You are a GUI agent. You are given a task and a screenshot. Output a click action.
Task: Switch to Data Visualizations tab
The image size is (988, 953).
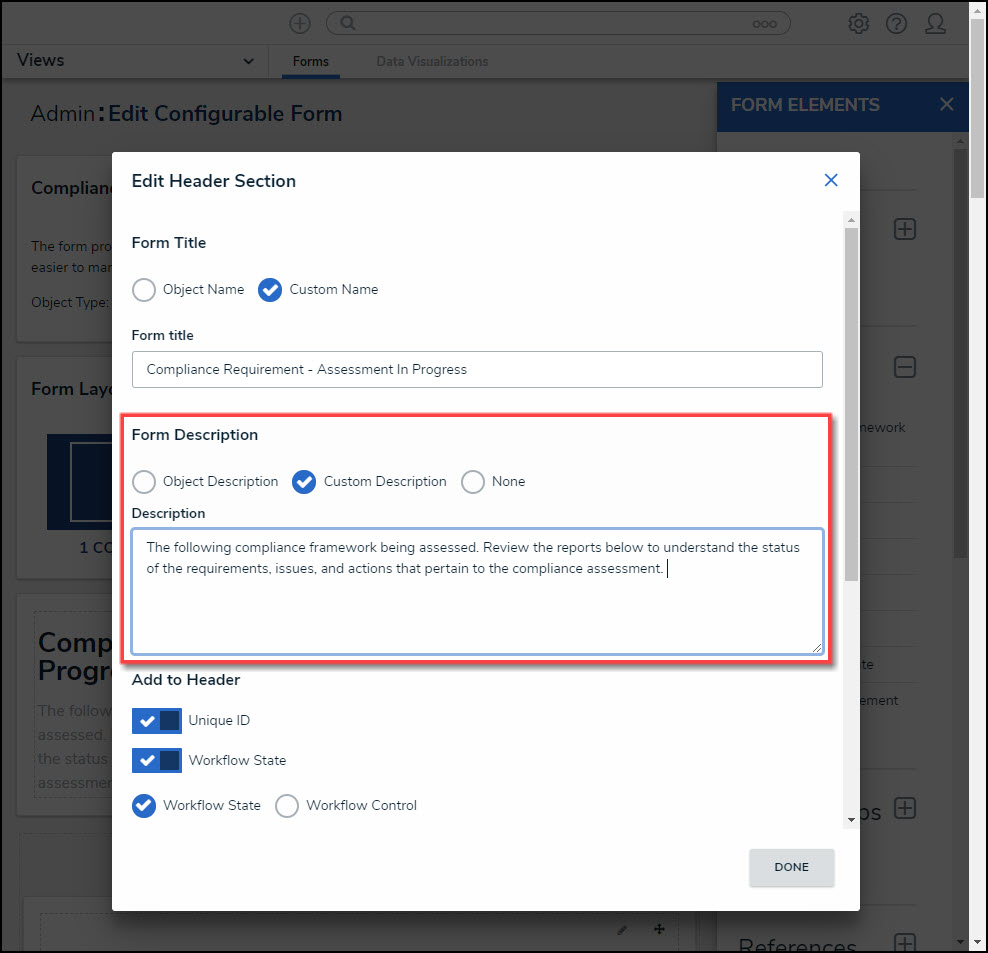click(432, 62)
